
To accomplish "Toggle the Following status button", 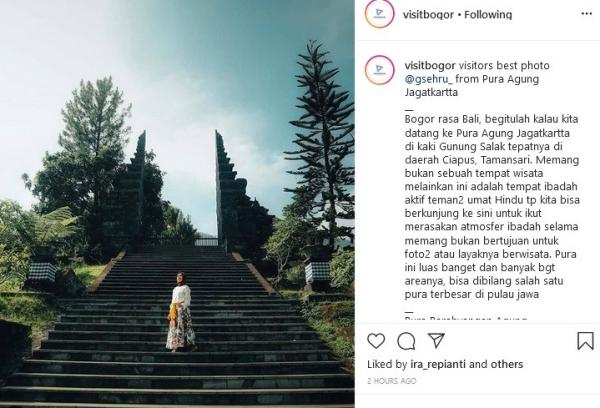I will (x=488, y=15).
